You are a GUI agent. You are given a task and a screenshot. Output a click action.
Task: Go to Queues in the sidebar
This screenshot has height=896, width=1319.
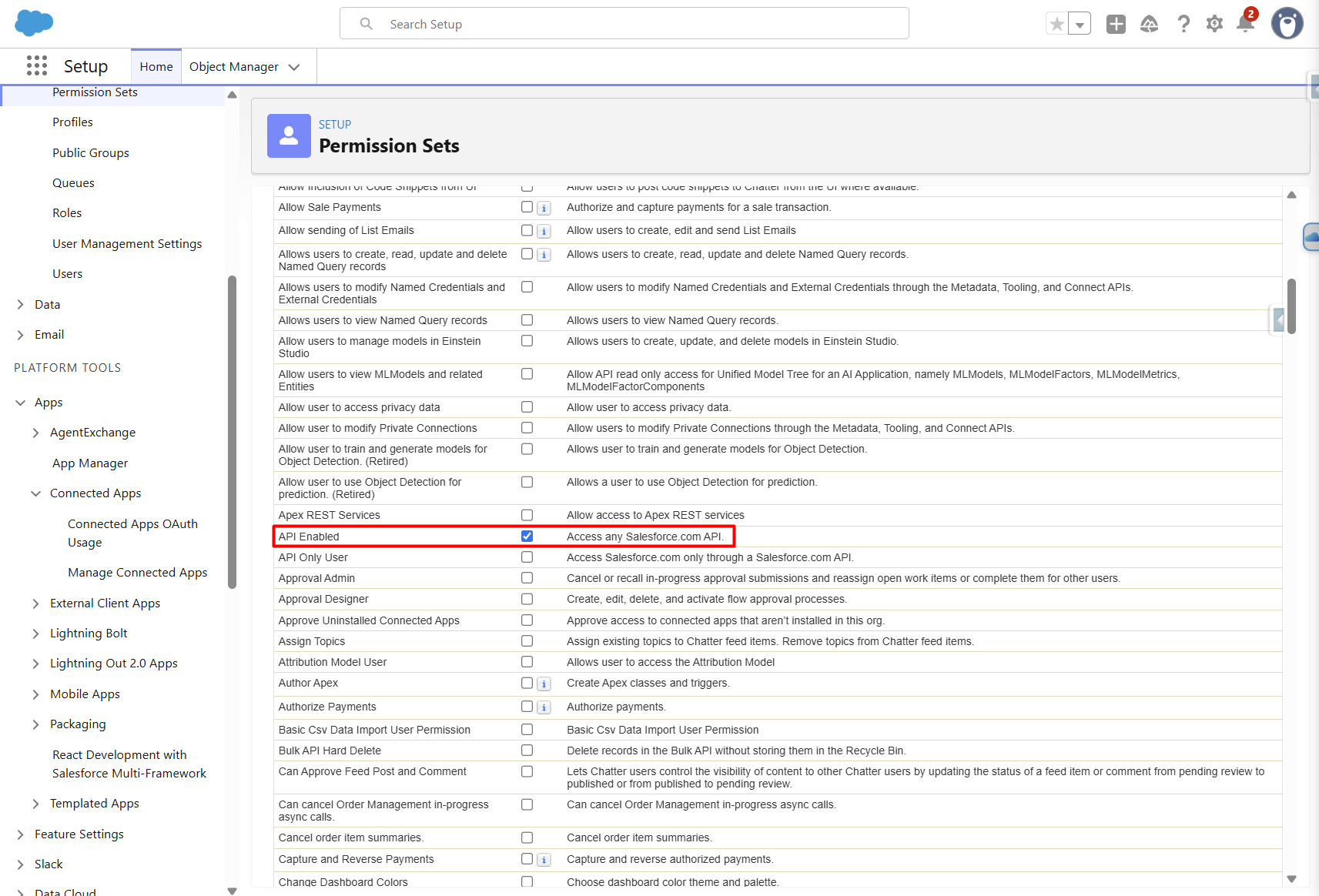[x=73, y=183]
